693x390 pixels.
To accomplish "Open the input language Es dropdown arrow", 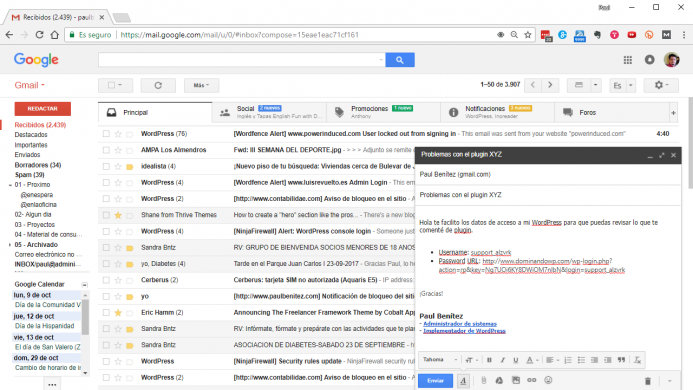I will click(x=631, y=85).
